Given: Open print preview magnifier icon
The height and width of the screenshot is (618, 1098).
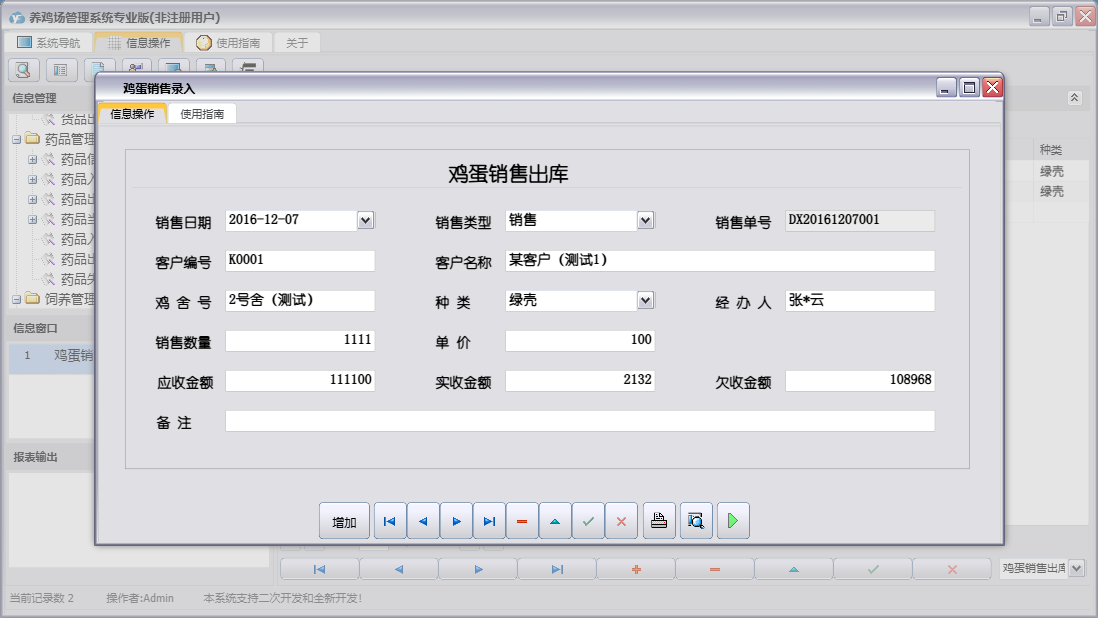Looking at the screenshot, I should click(696, 521).
